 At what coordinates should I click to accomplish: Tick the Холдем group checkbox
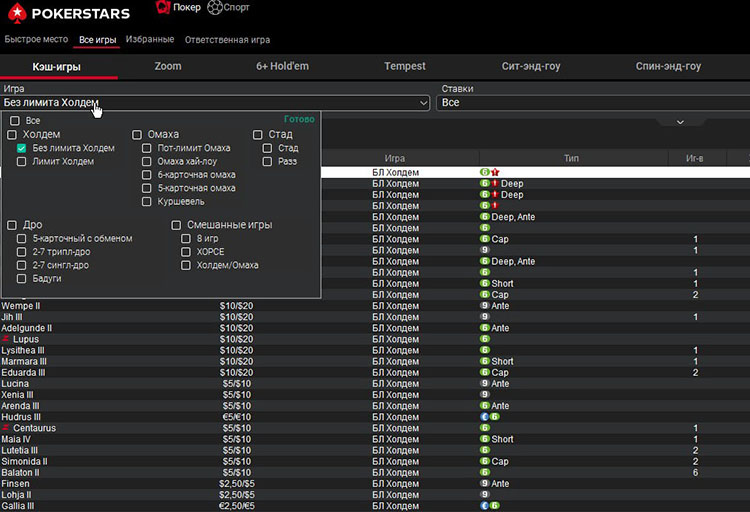coord(12,134)
